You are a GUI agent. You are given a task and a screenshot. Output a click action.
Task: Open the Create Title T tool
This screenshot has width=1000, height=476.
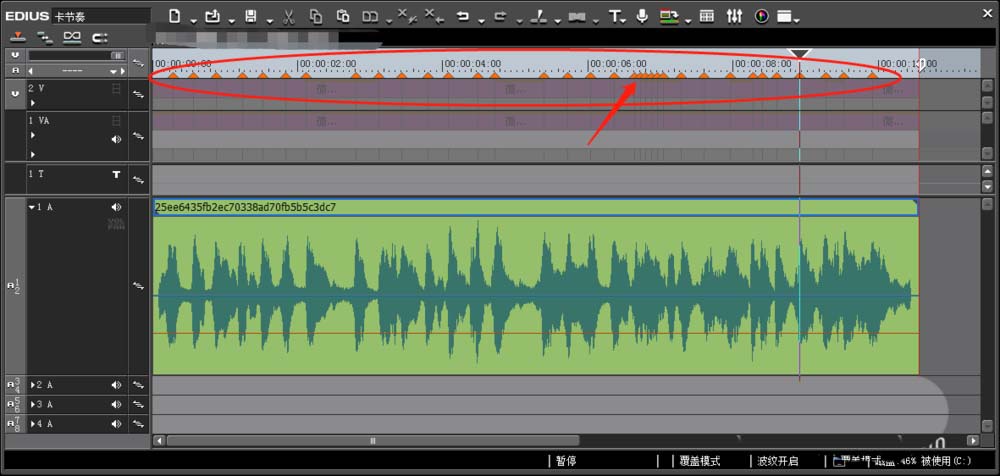click(x=615, y=16)
